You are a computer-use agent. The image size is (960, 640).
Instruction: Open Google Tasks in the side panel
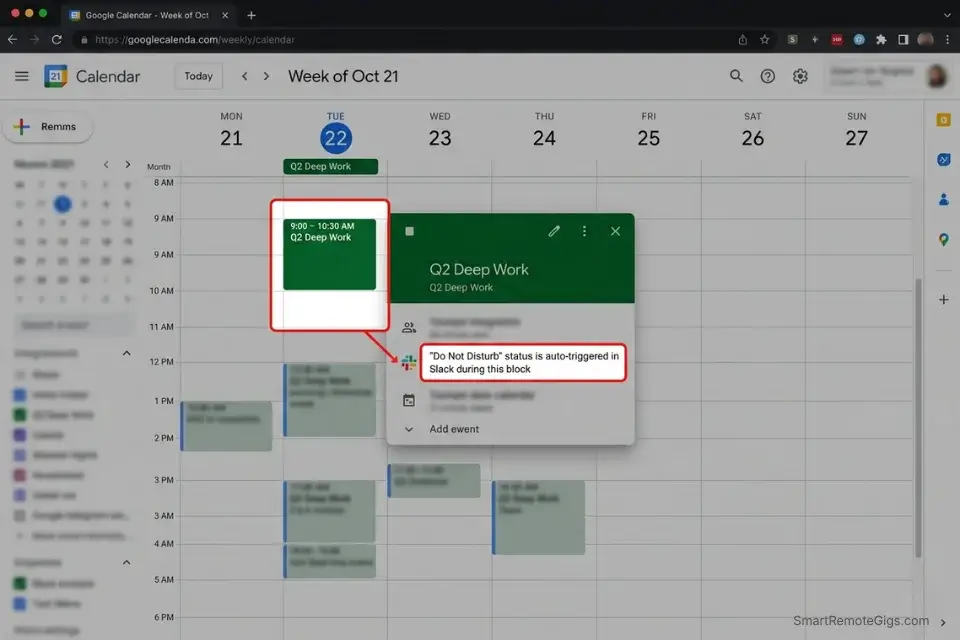point(943,160)
